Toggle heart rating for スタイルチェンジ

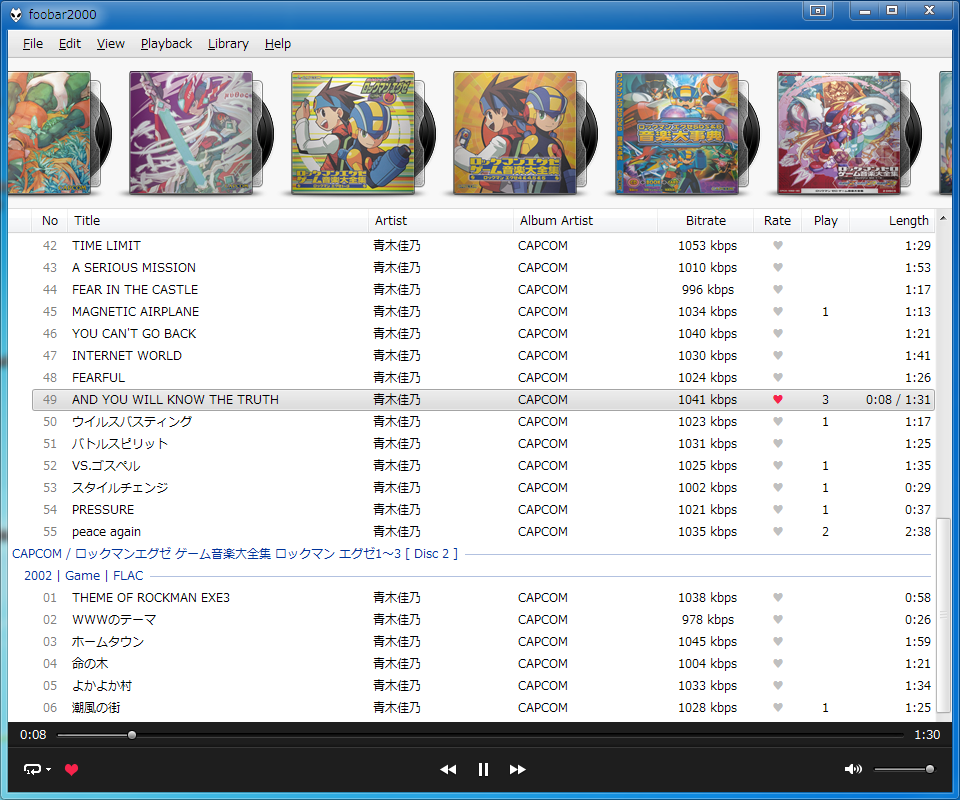(x=778, y=488)
